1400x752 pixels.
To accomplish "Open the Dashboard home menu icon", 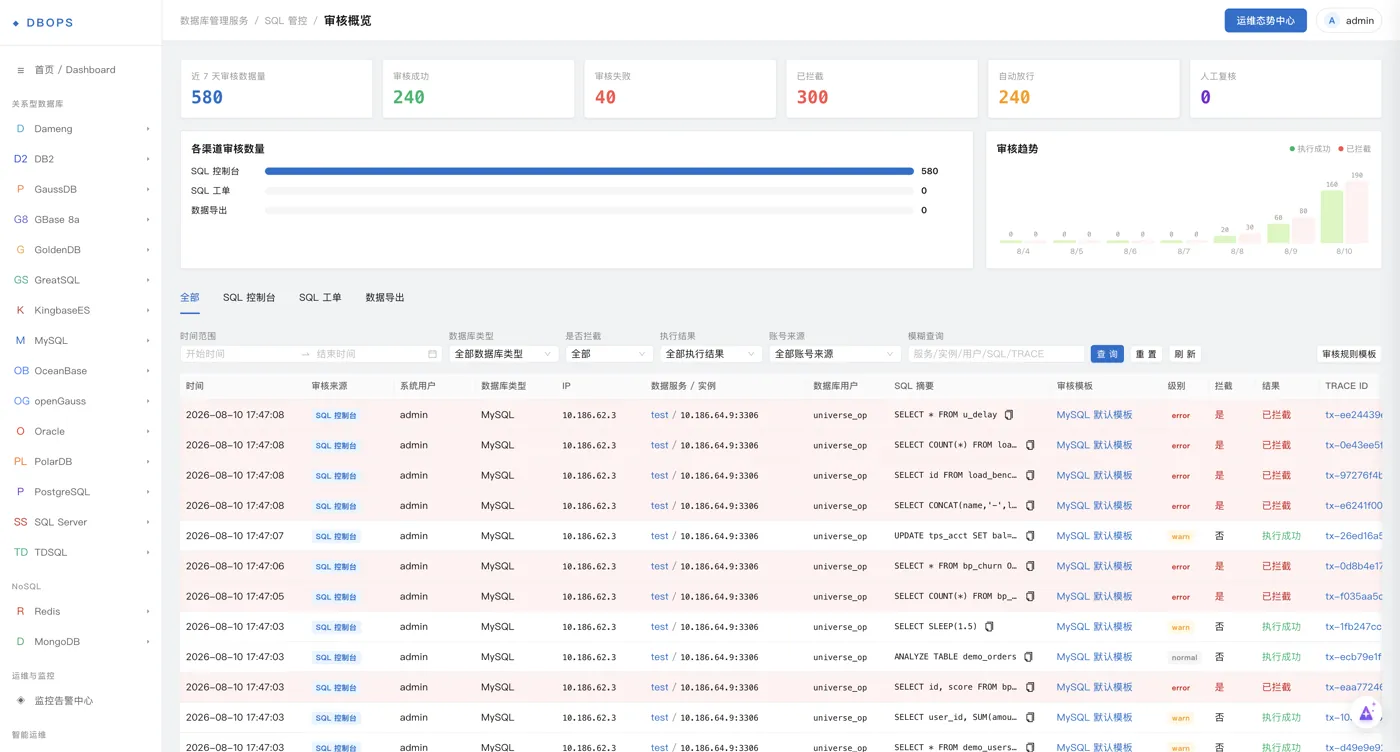I will tap(21, 70).
